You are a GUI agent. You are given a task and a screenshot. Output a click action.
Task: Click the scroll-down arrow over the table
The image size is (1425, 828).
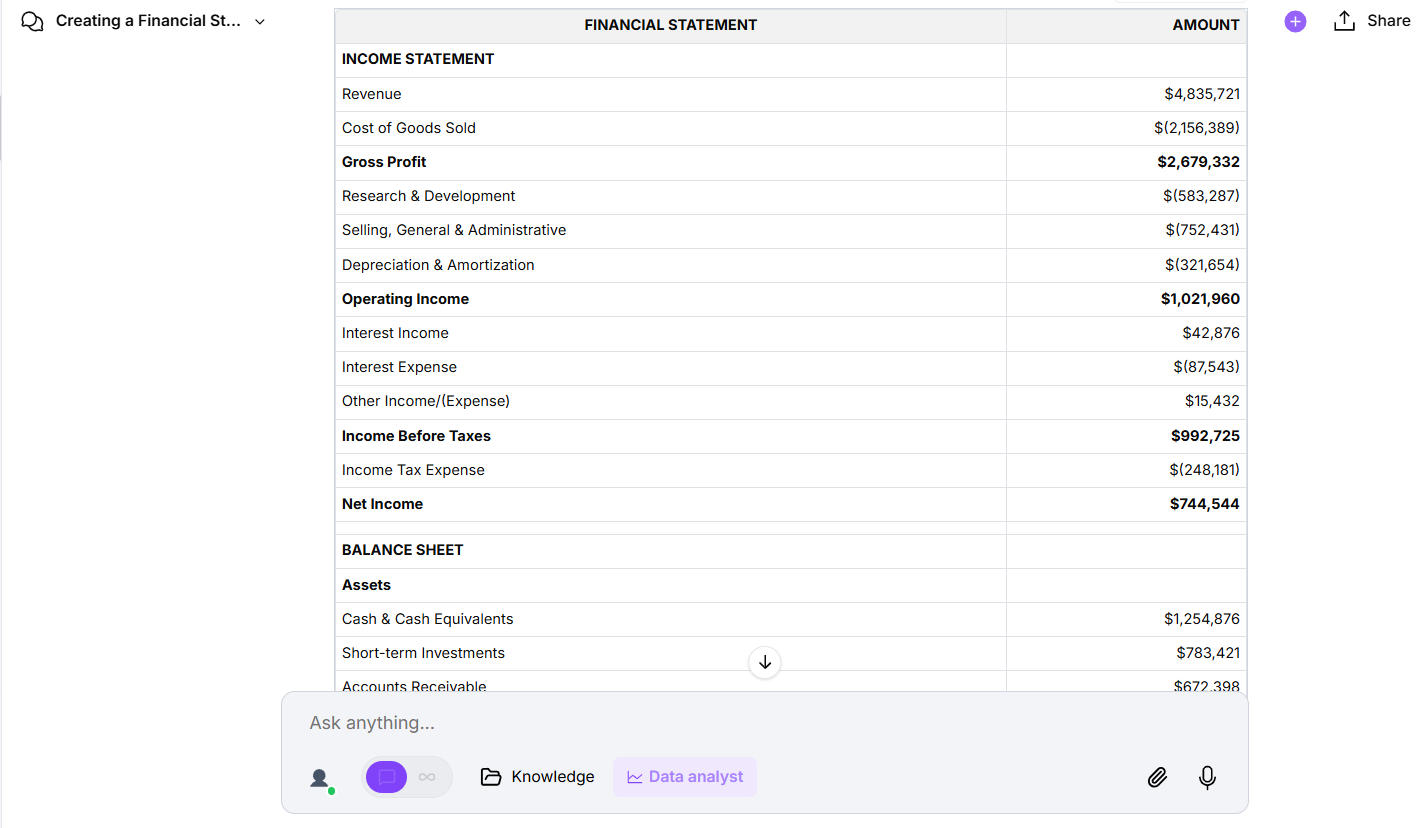(764, 662)
